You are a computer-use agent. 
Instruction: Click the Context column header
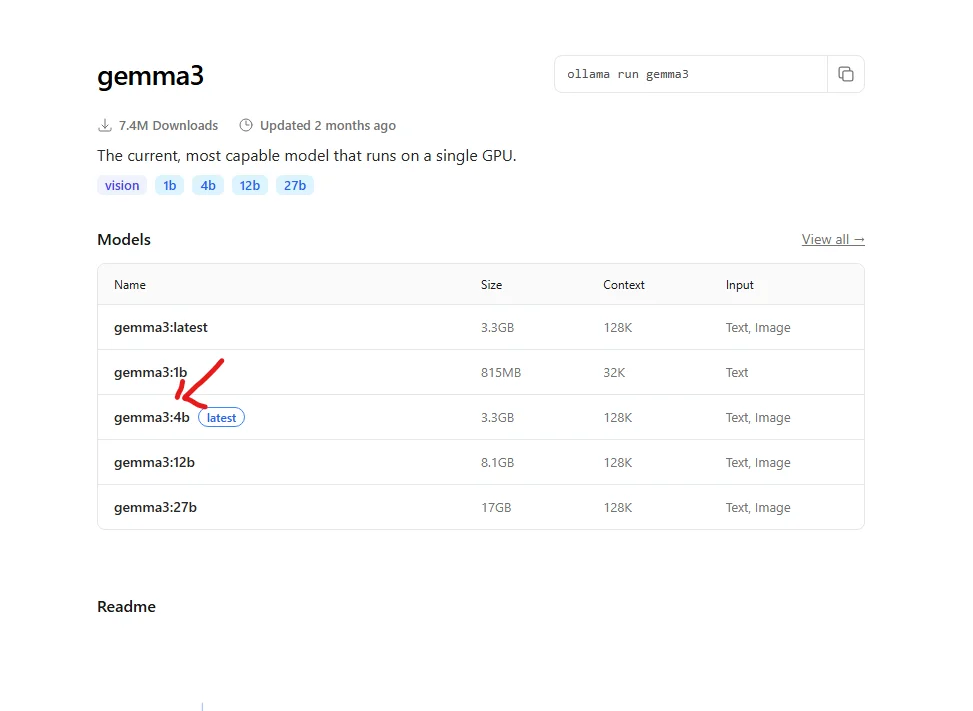tap(624, 285)
